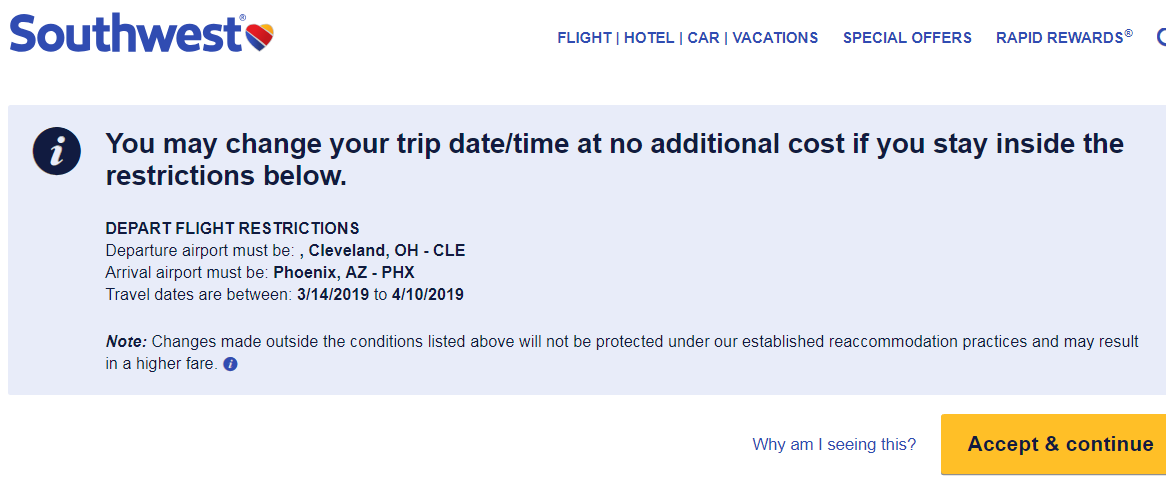Open the small info tooltip after higher fare
1175x483 pixels.
[x=230, y=365]
